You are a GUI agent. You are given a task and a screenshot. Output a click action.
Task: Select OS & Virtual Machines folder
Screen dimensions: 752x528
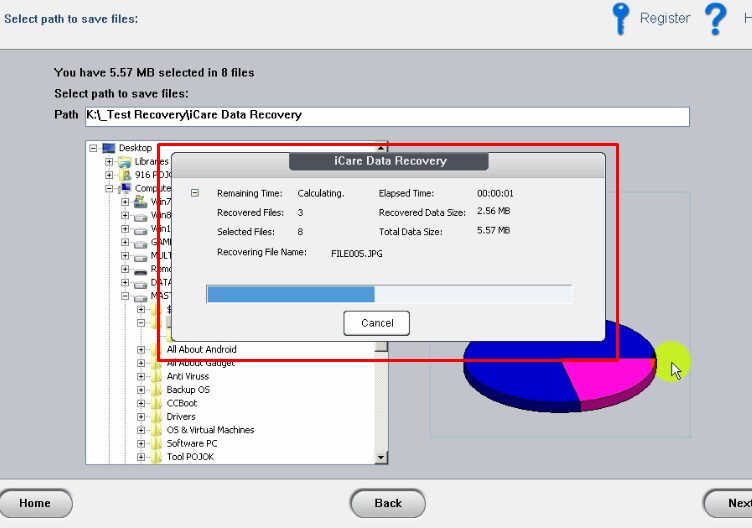click(210, 430)
